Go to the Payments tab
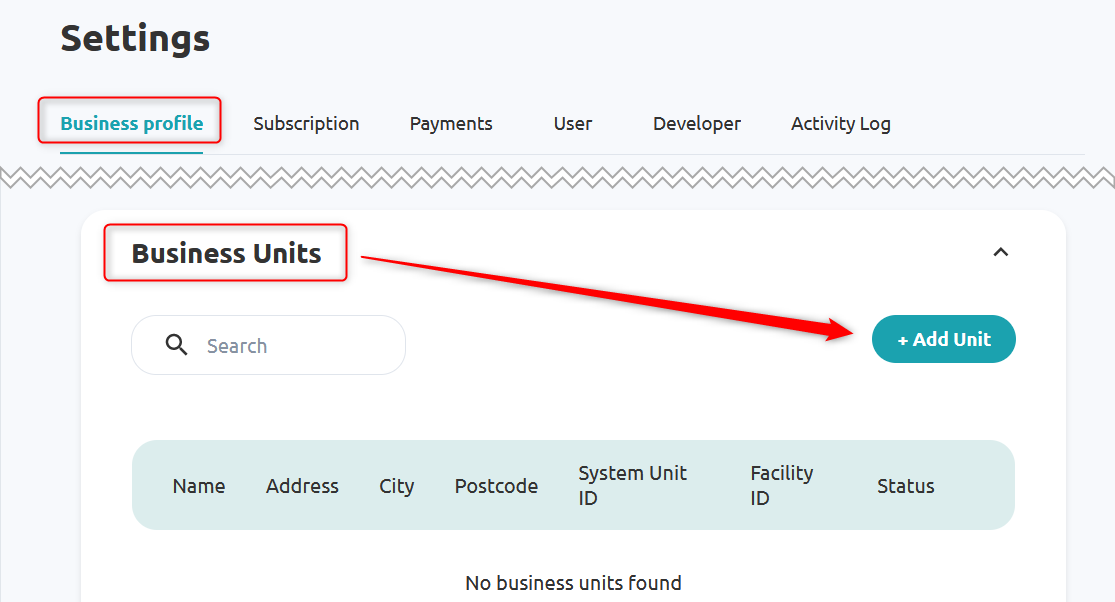 click(x=451, y=124)
